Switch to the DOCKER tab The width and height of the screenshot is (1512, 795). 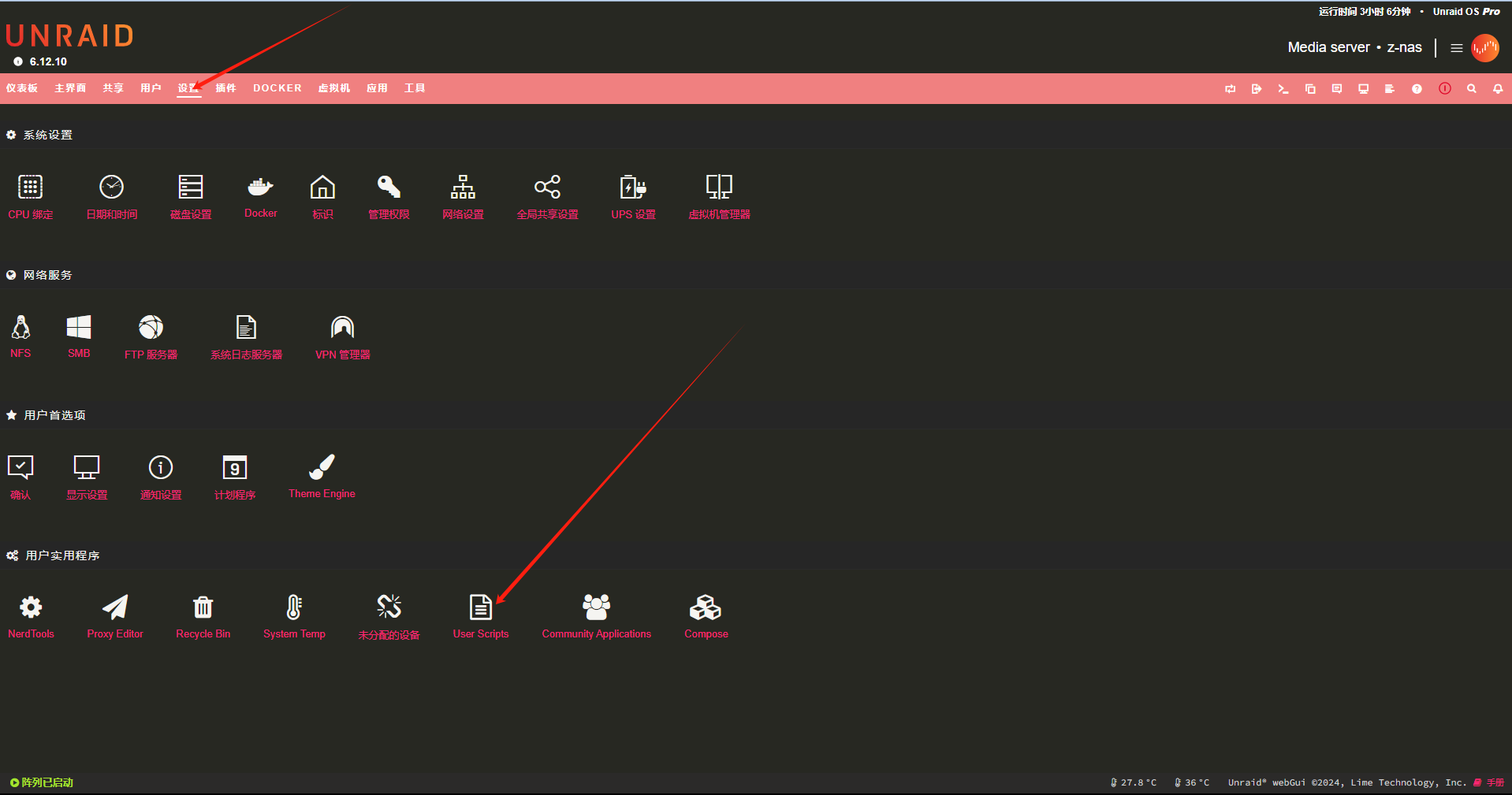coord(277,88)
